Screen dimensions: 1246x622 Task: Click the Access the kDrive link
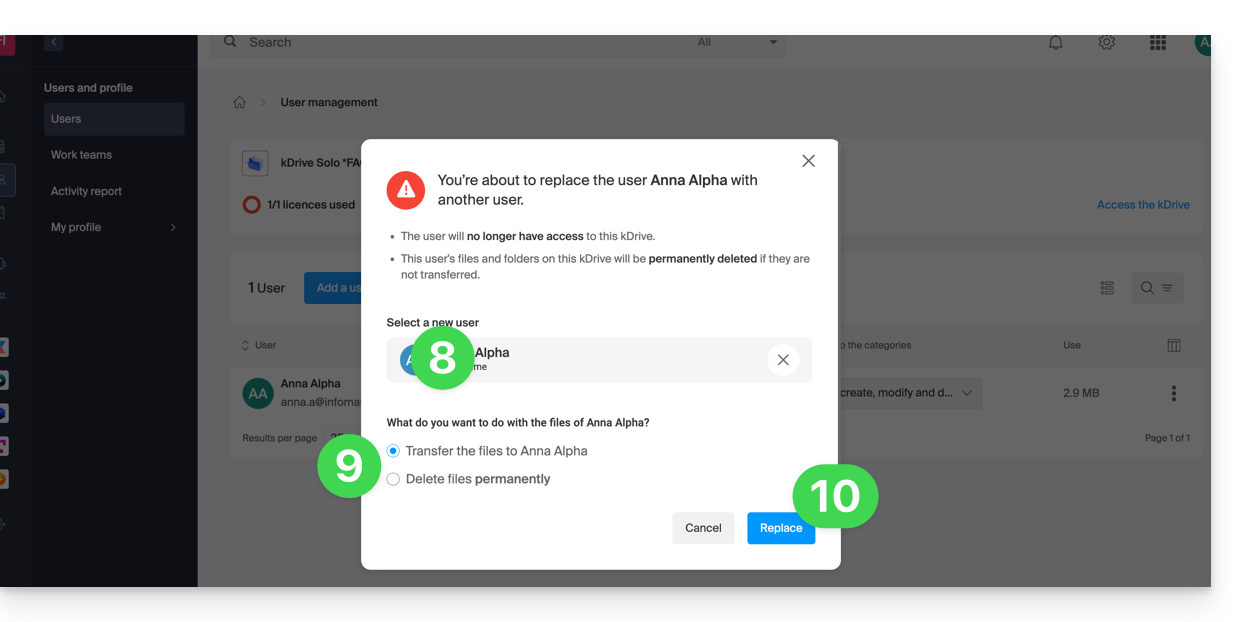pyautogui.click(x=1143, y=205)
